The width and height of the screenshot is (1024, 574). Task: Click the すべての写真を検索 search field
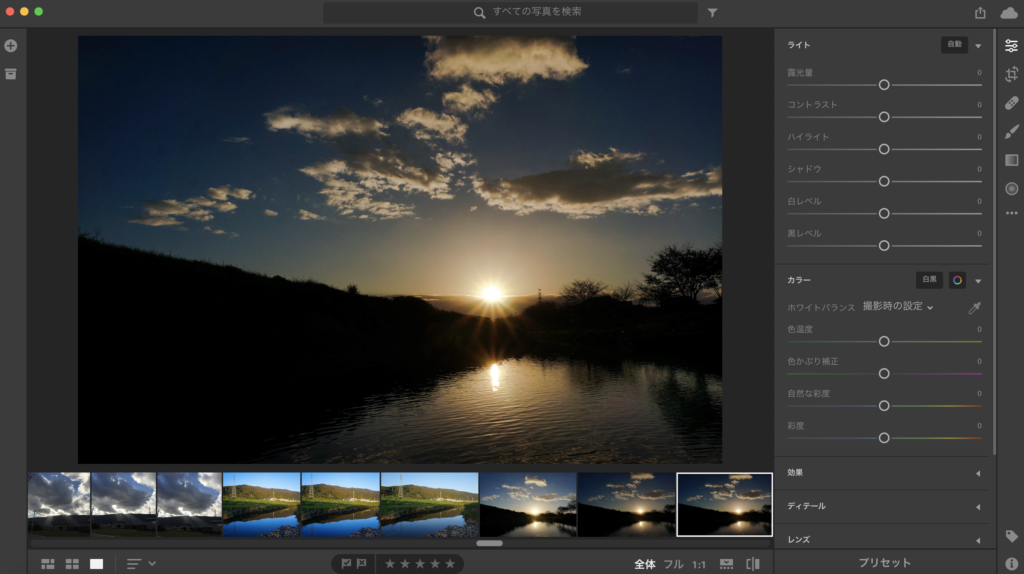pos(511,12)
